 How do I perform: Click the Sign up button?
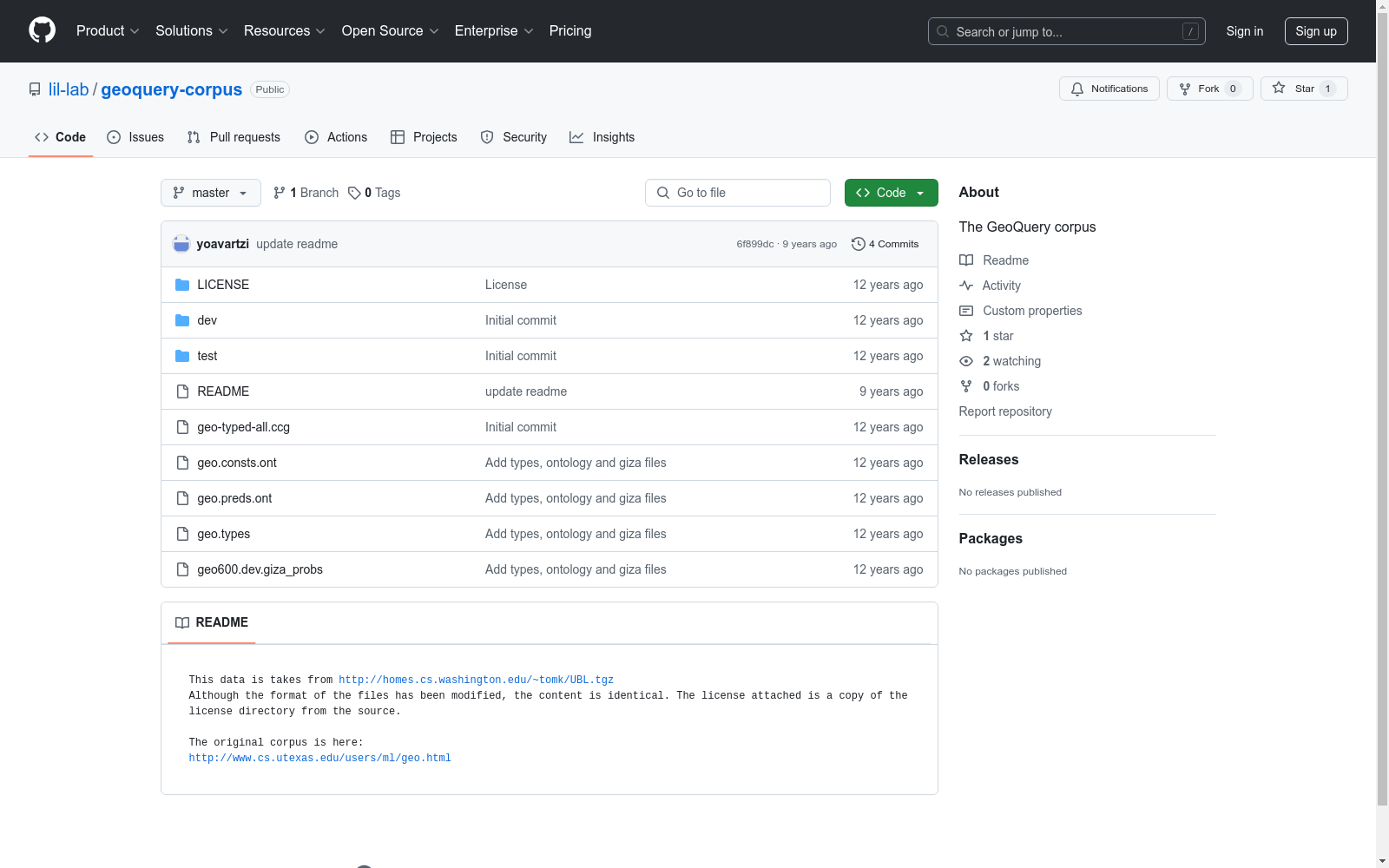click(1316, 31)
